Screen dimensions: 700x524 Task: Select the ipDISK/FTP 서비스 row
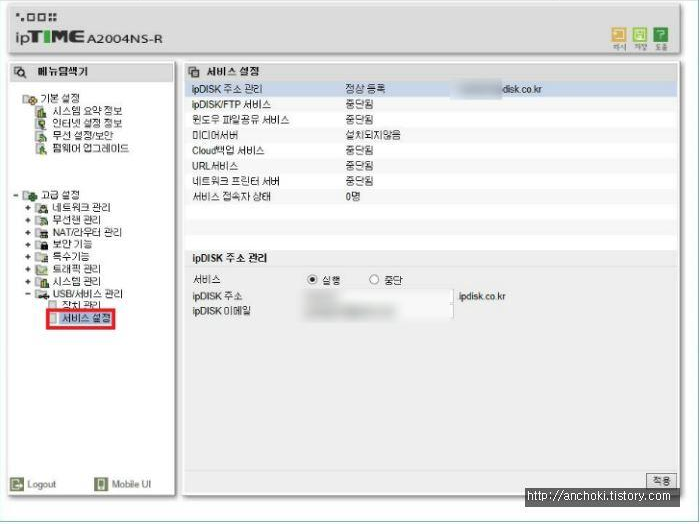click(x=431, y=104)
